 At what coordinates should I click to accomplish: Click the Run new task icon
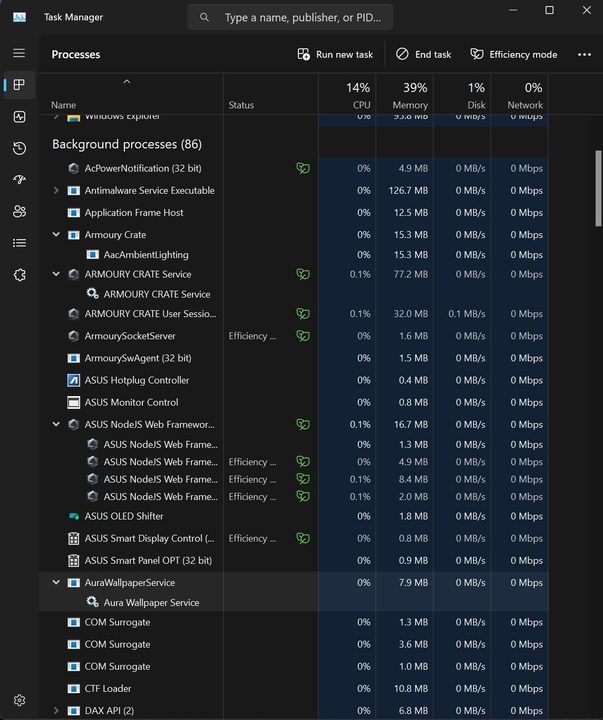pos(303,54)
